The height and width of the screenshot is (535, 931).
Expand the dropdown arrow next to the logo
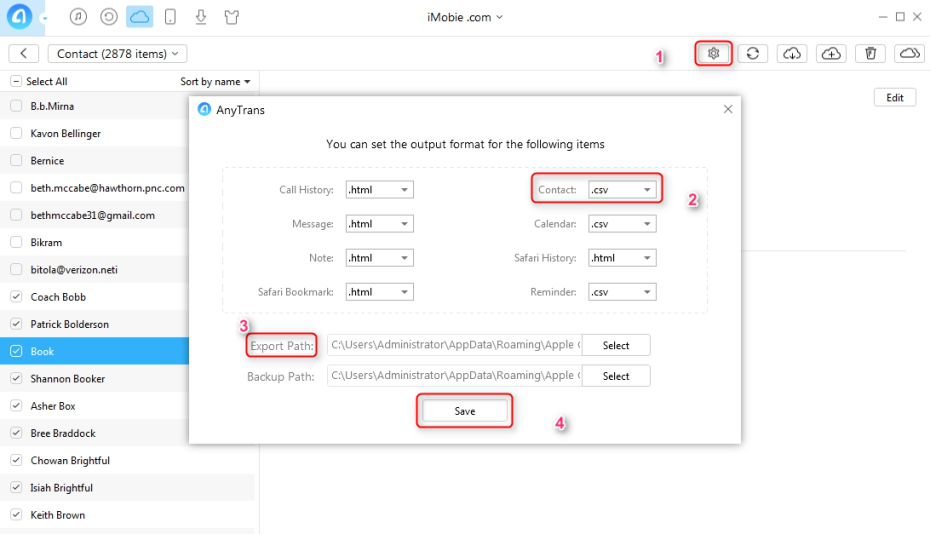click(x=44, y=18)
